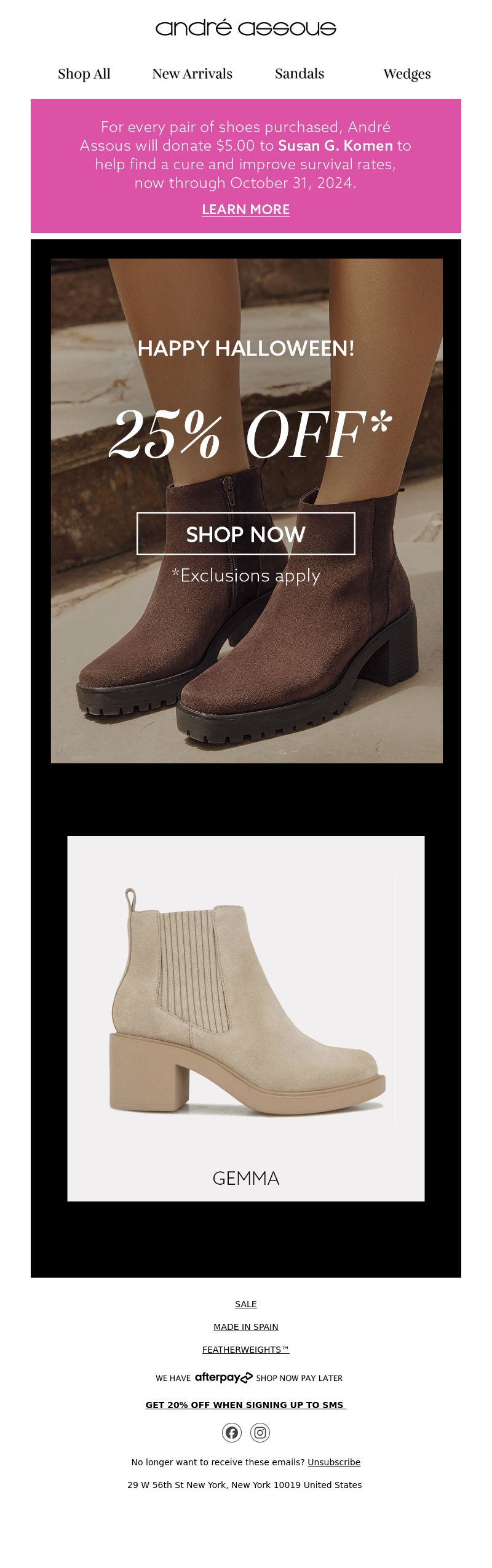Open the MADE IN SPAIN link

246,1327
